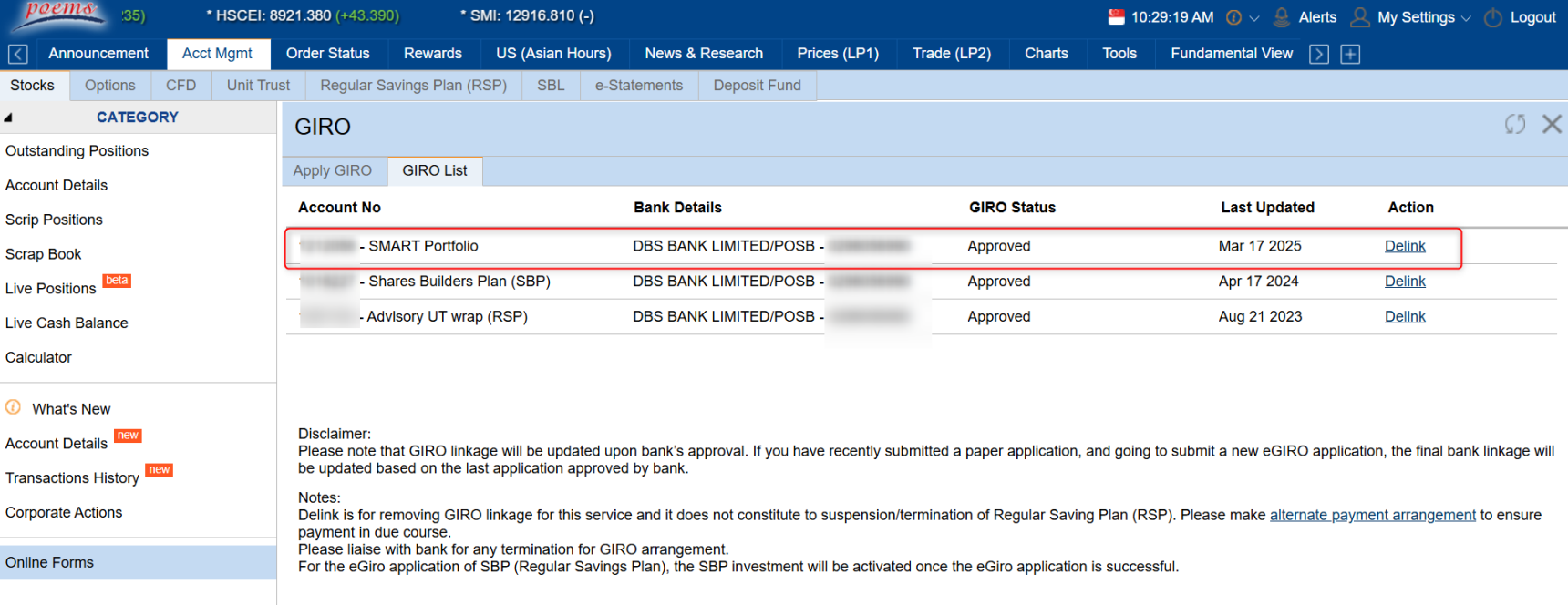Click the tab bar left-arrow navigation icon
Screen dimensions: 1568x605
pos(17,55)
